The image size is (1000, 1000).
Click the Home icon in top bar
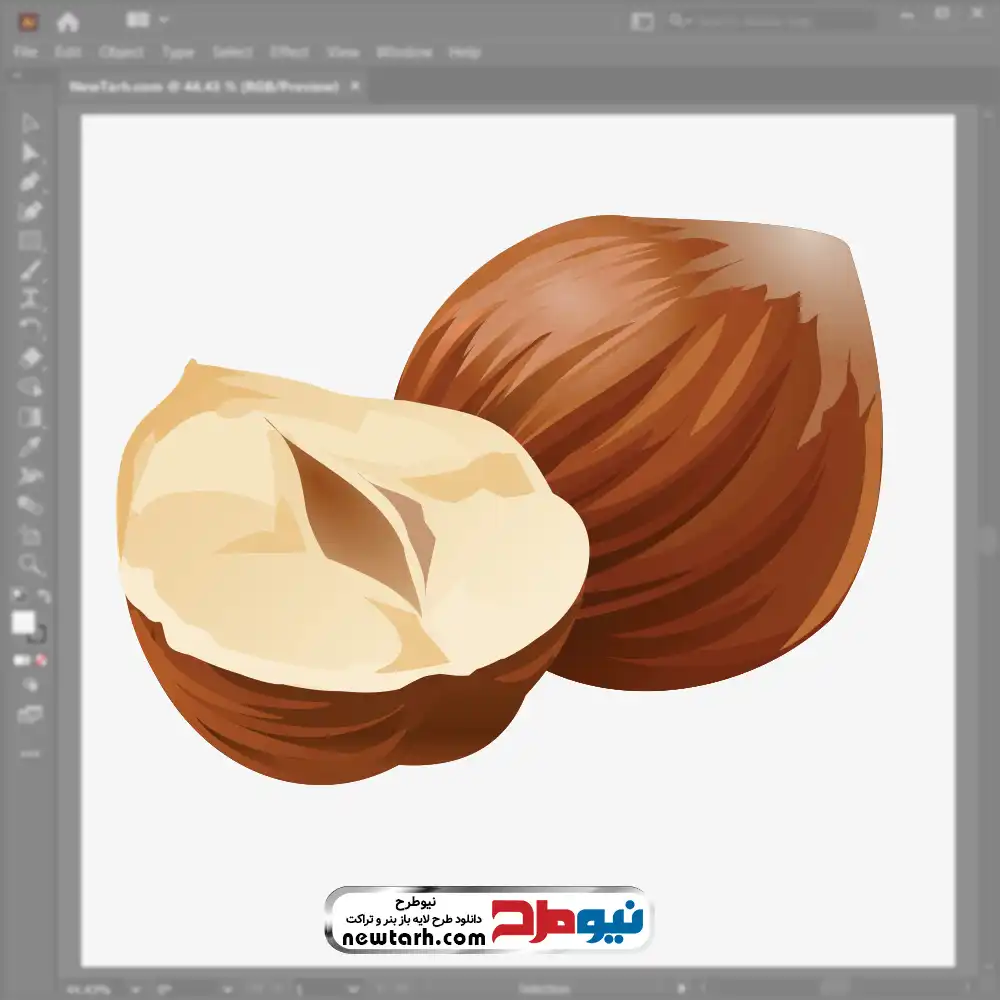pos(68,20)
